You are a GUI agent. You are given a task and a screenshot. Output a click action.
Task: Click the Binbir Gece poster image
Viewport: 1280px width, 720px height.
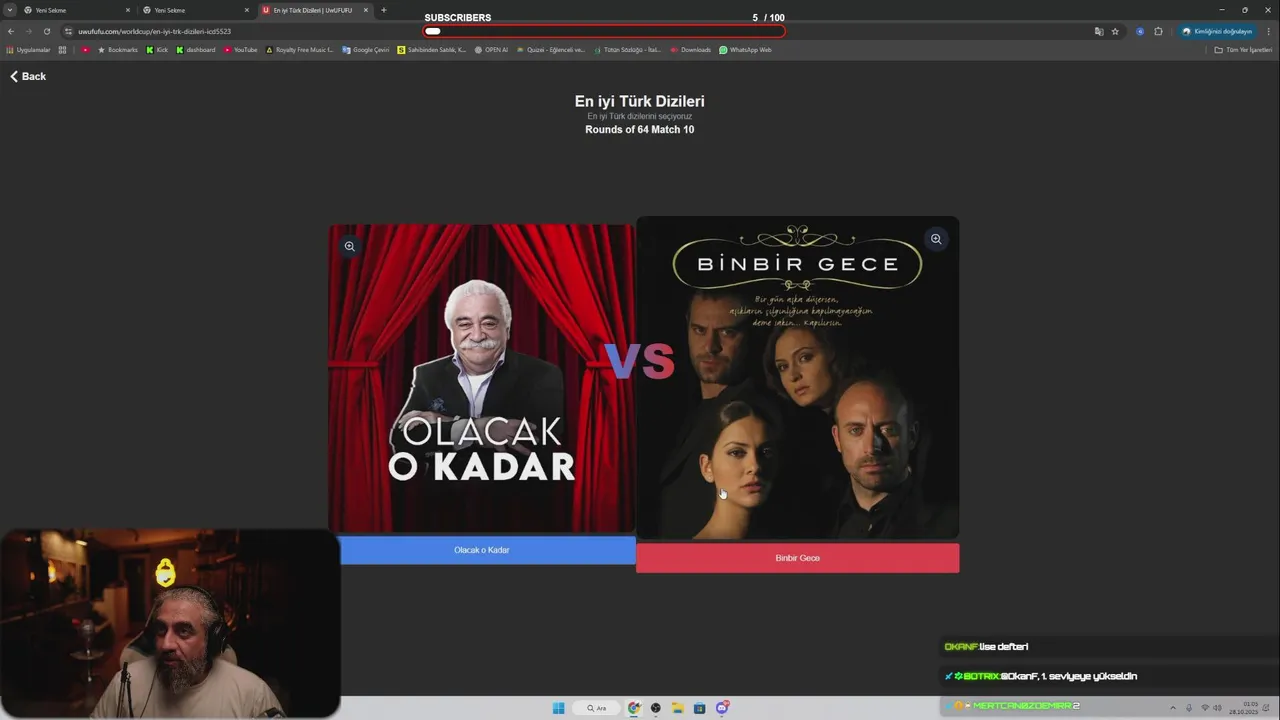click(x=798, y=378)
